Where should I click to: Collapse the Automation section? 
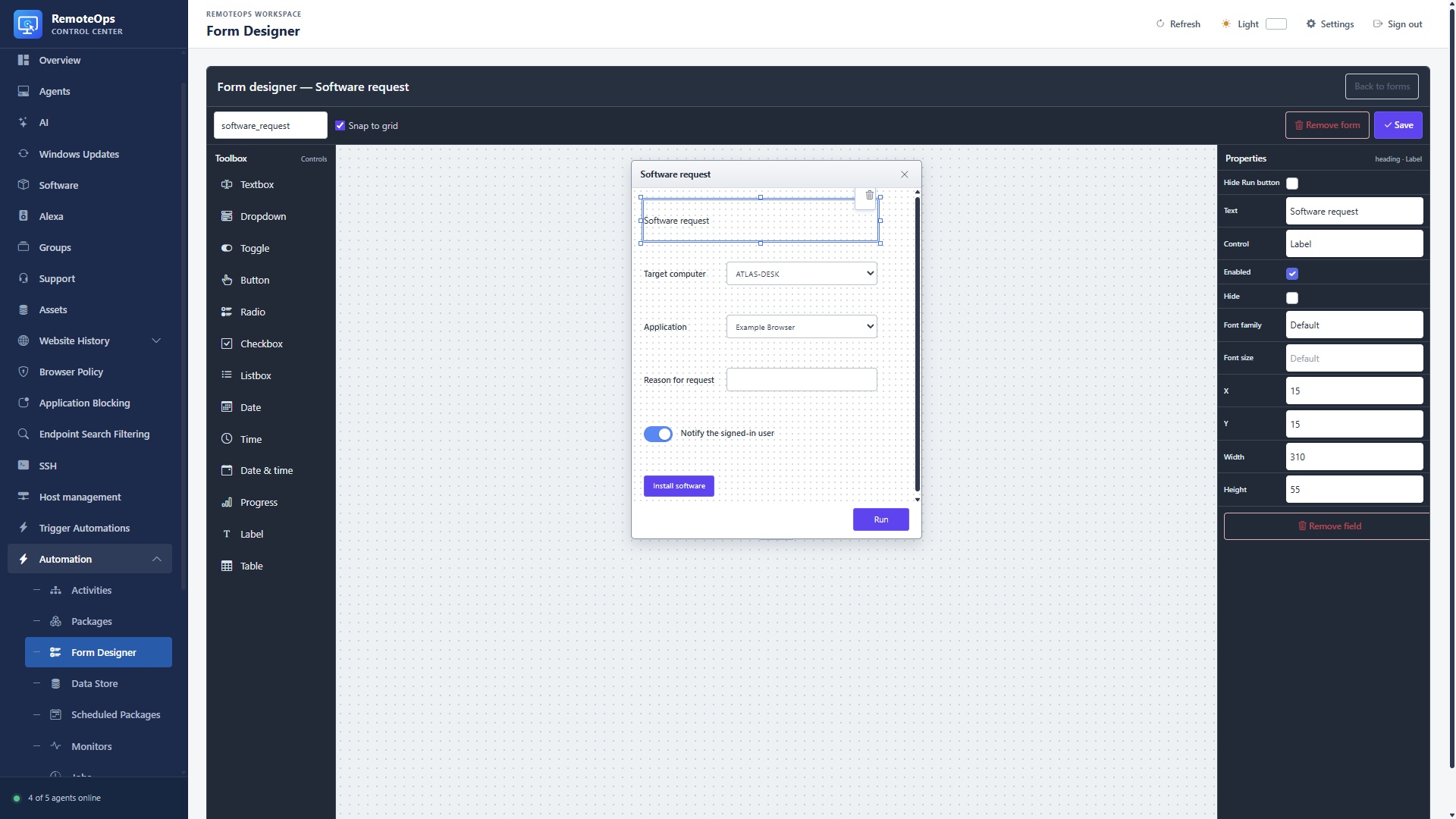pyautogui.click(x=89, y=559)
